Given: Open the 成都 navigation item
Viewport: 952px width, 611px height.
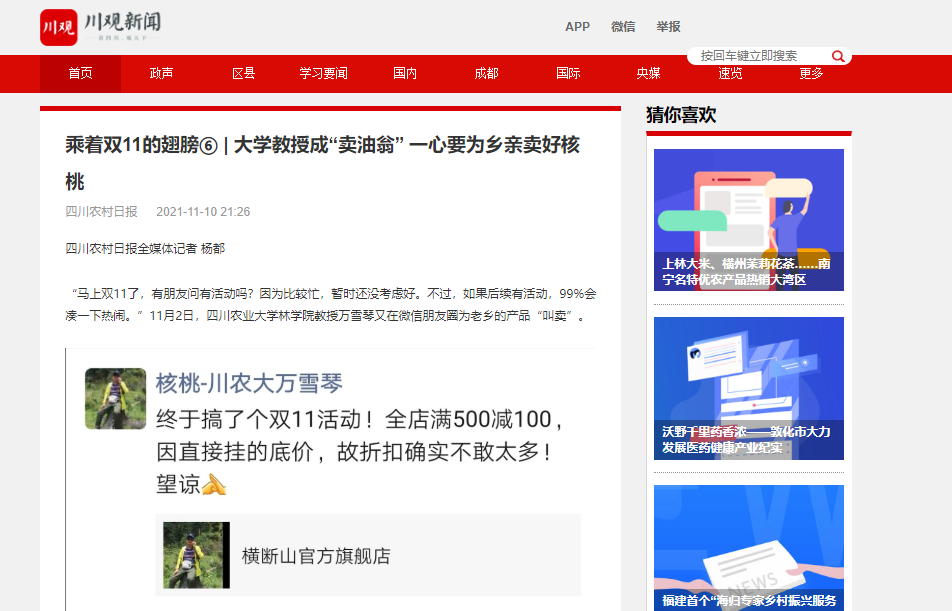Looking at the screenshot, I should [486, 73].
